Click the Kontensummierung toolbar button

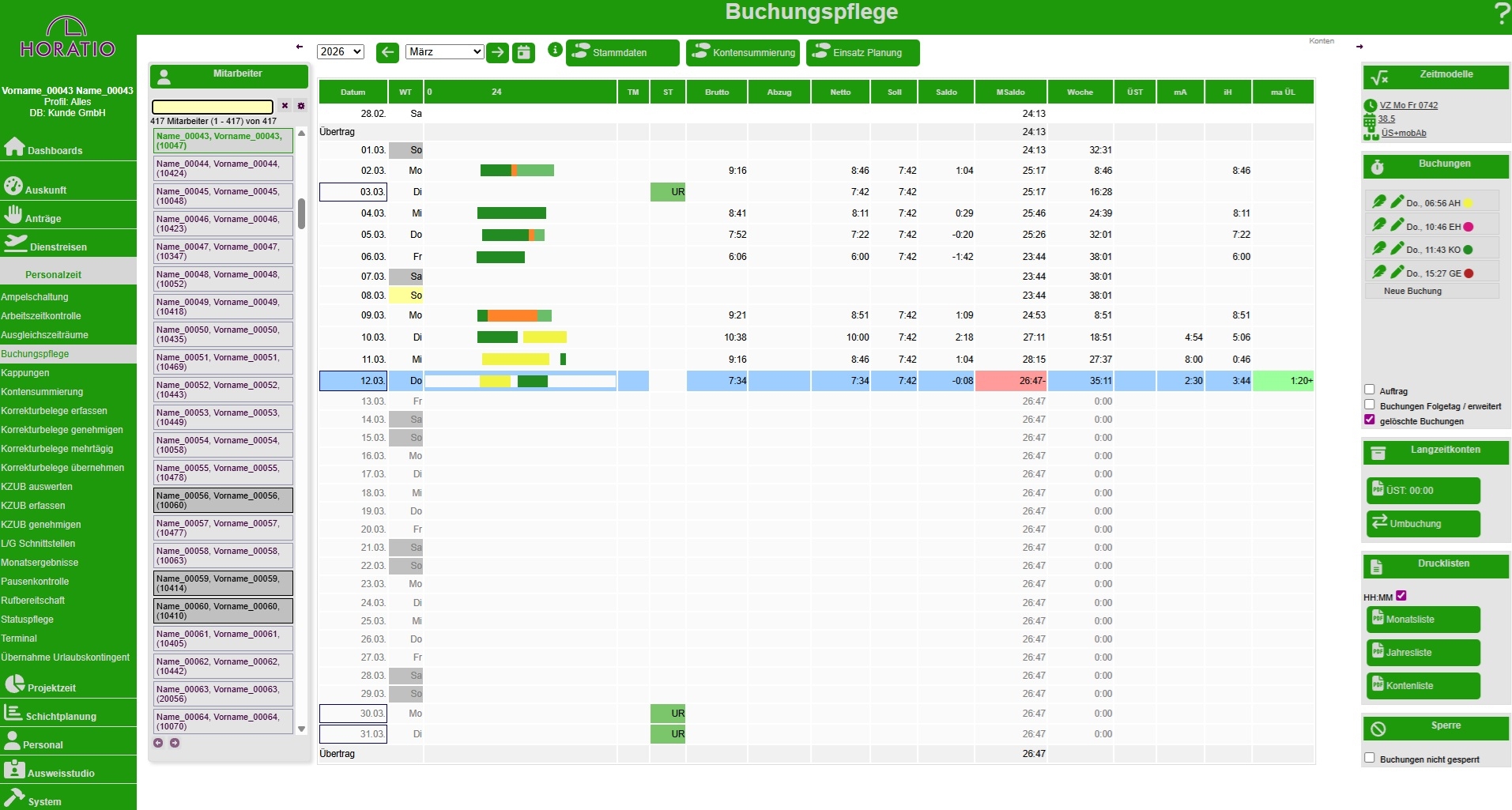pos(742,53)
